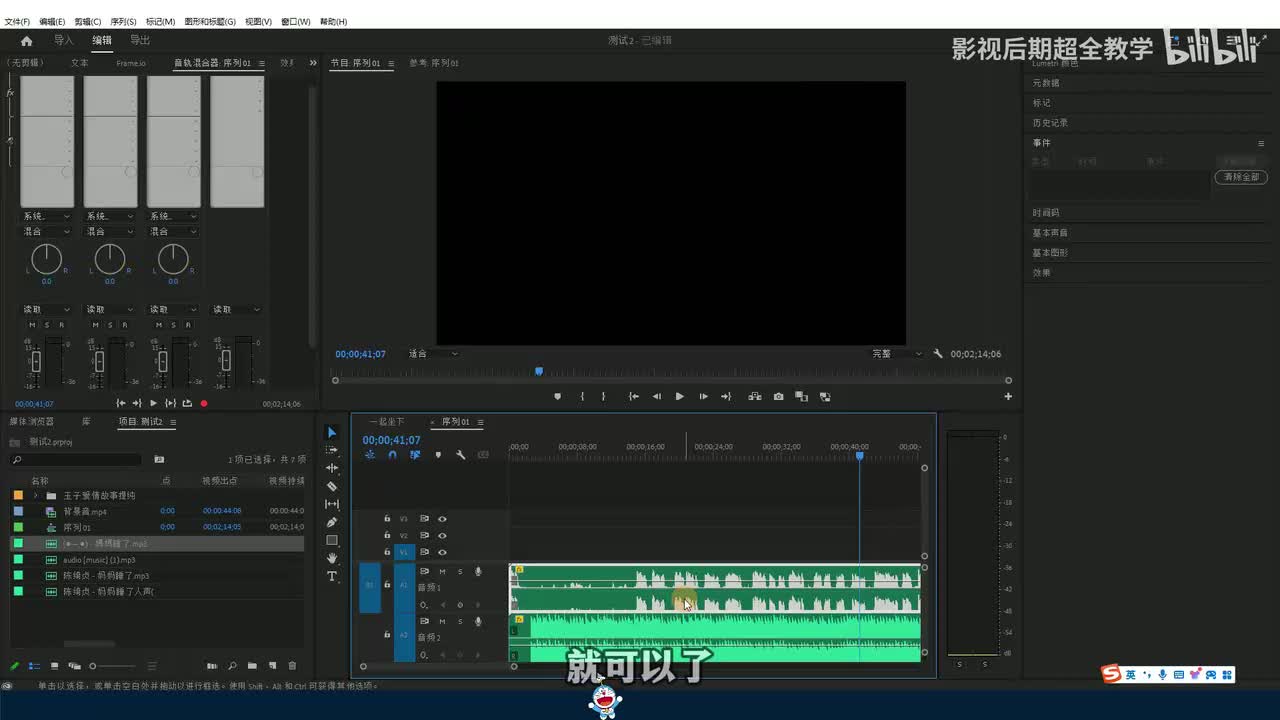Screen dimensions: 1280x720
Task: Show hidden panel tabs overflow chevrons
Action: (x=313, y=63)
